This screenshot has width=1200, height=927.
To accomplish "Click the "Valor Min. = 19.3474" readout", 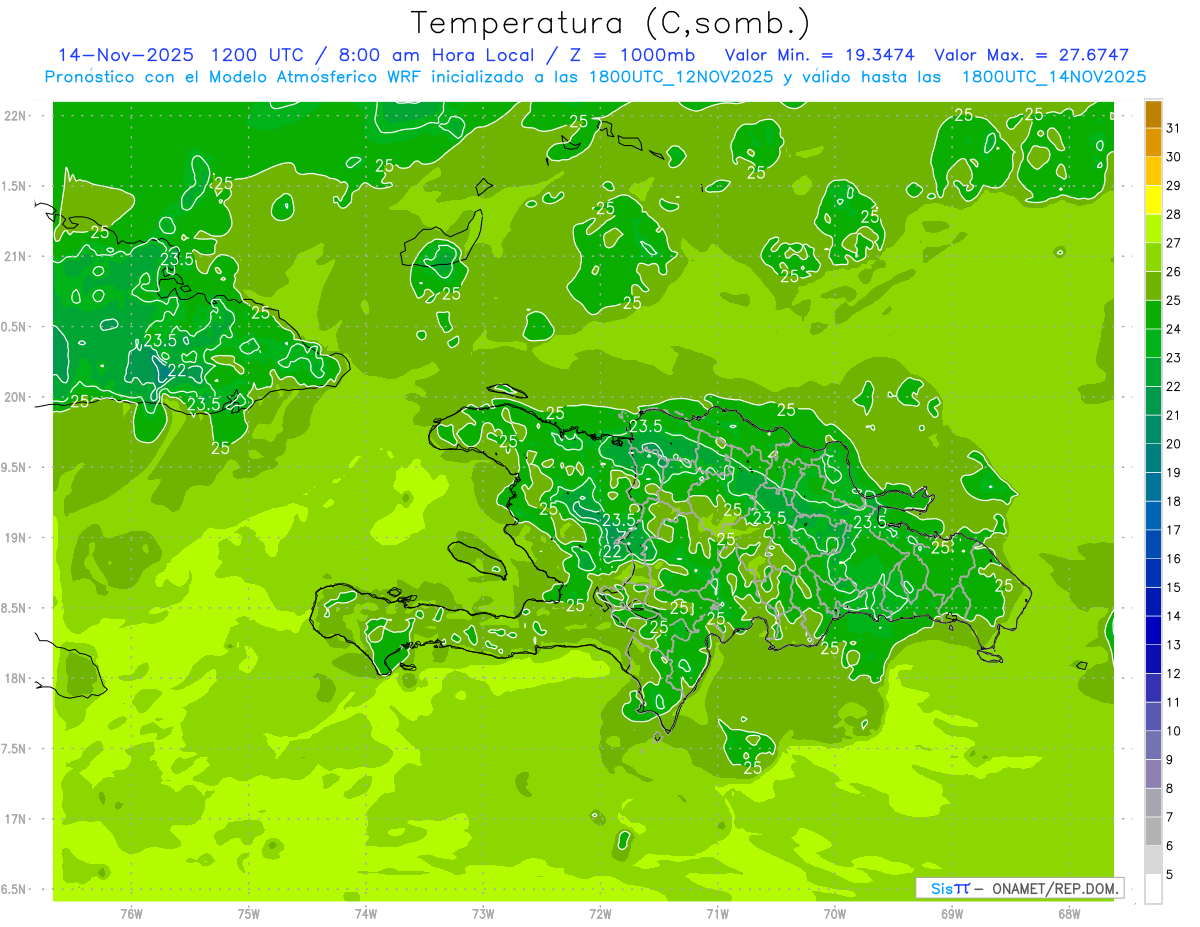I will [x=821, y=55].
